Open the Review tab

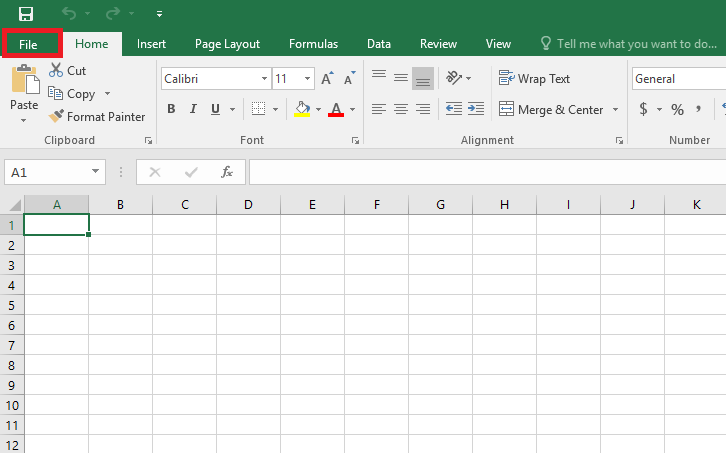click(x=438, y=44)
